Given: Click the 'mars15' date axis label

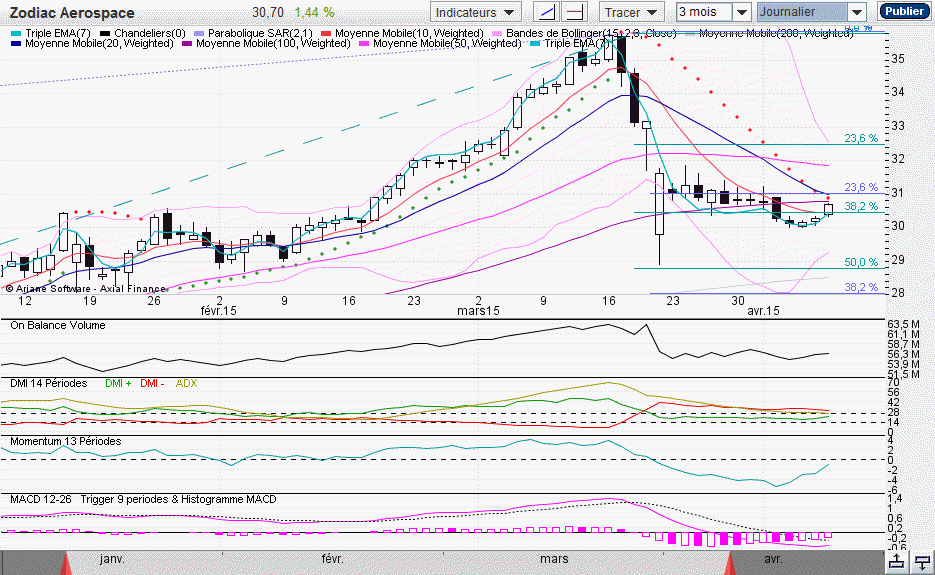Looking at the screenshot, I should (478, 311).
